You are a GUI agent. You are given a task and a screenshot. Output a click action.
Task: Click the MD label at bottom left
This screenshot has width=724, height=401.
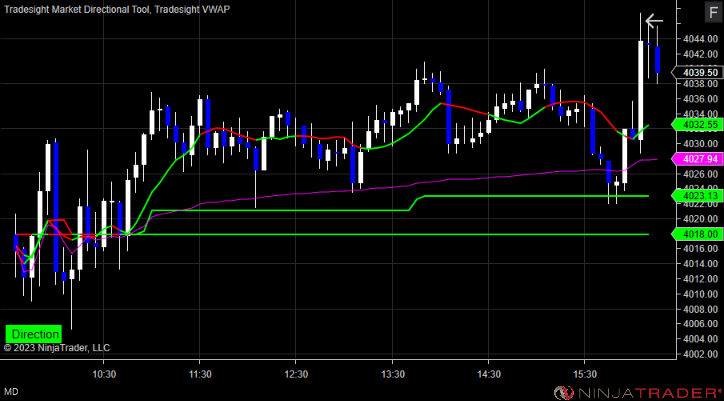tap(12, 392)
